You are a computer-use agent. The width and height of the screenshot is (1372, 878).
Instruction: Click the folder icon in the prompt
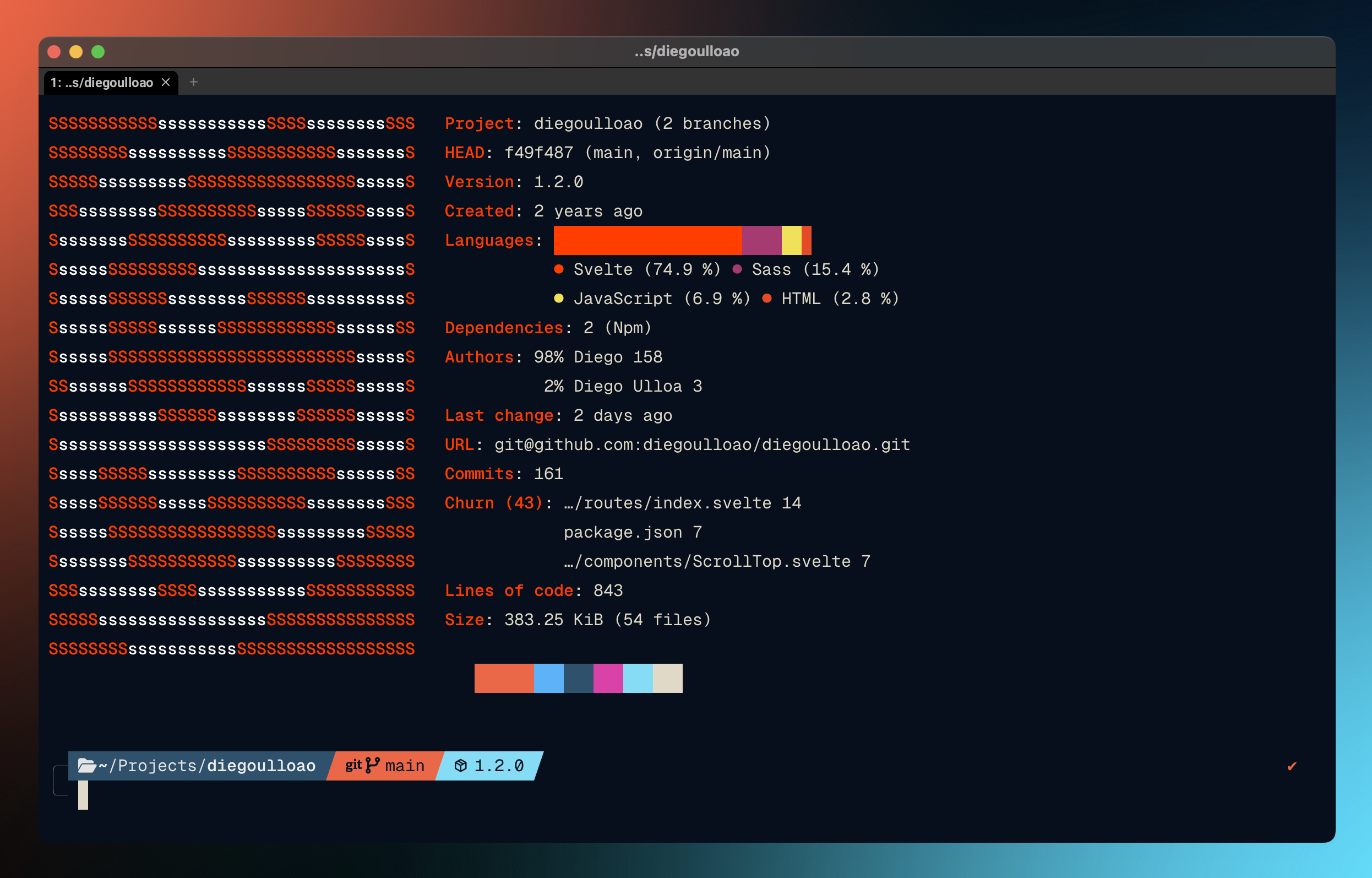(86, 765)
